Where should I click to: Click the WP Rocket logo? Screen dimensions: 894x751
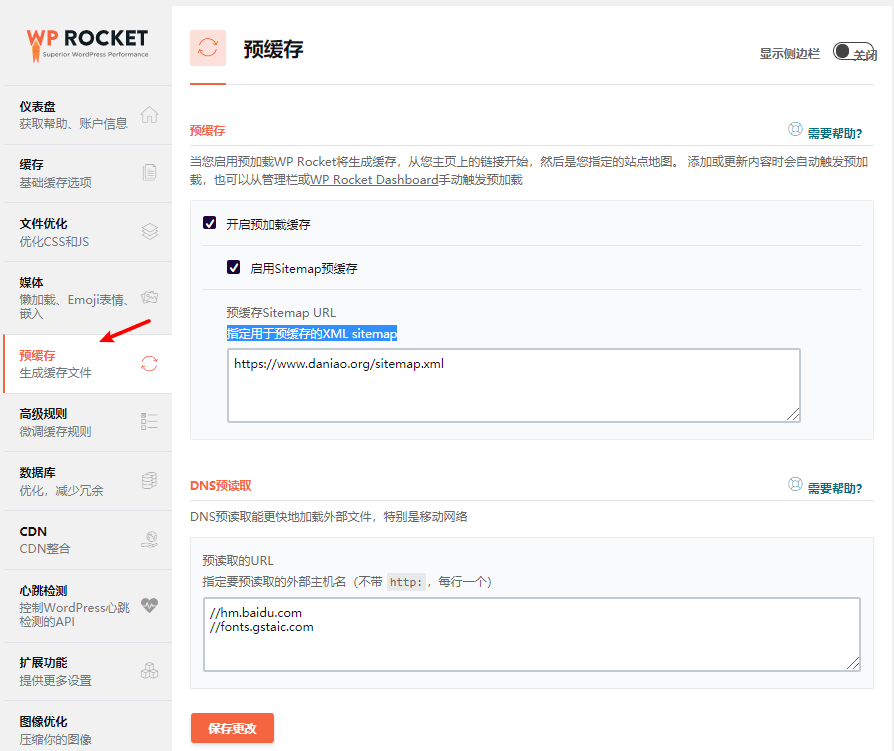pyautogui.click(x=87, y=44)
